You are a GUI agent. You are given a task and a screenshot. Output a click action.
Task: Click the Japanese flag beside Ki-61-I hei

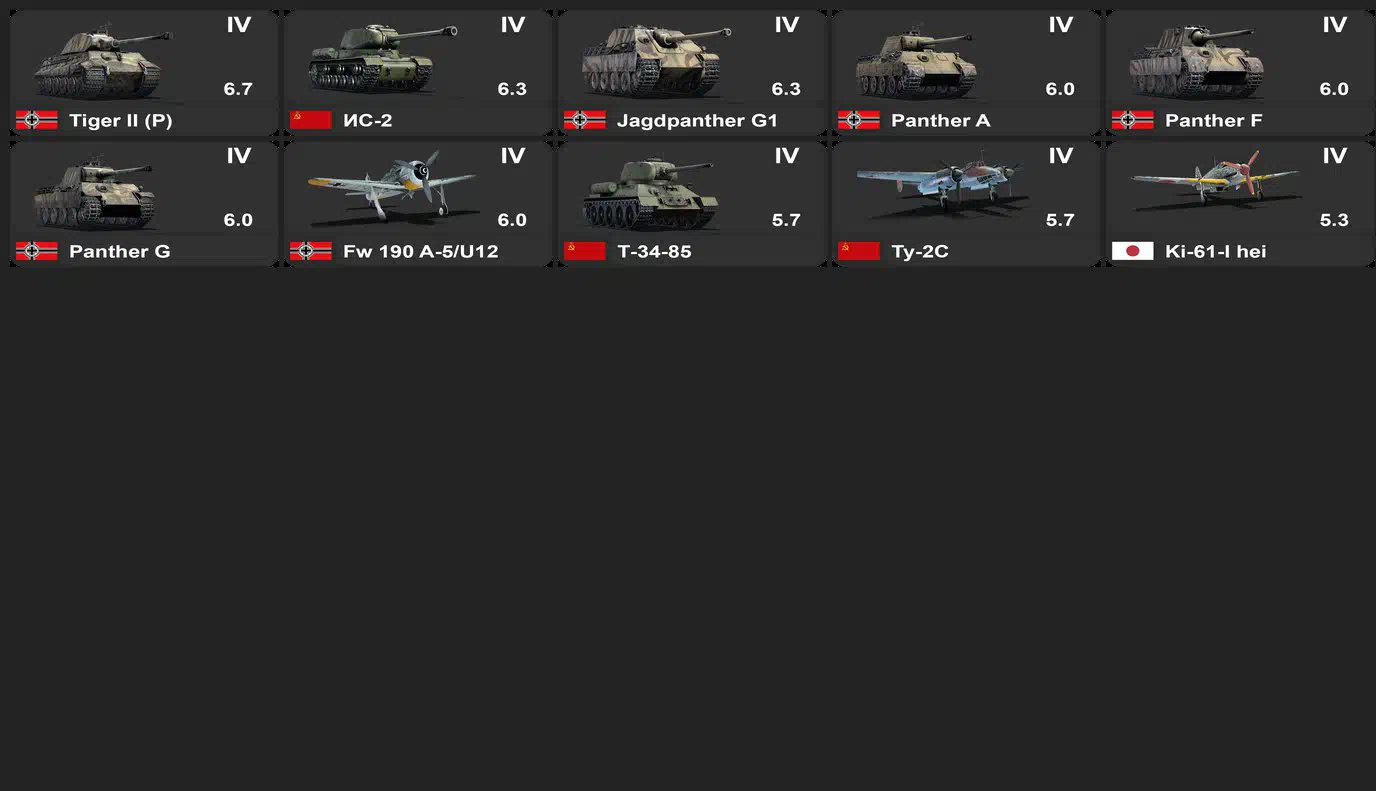(x=1133, y=251)
